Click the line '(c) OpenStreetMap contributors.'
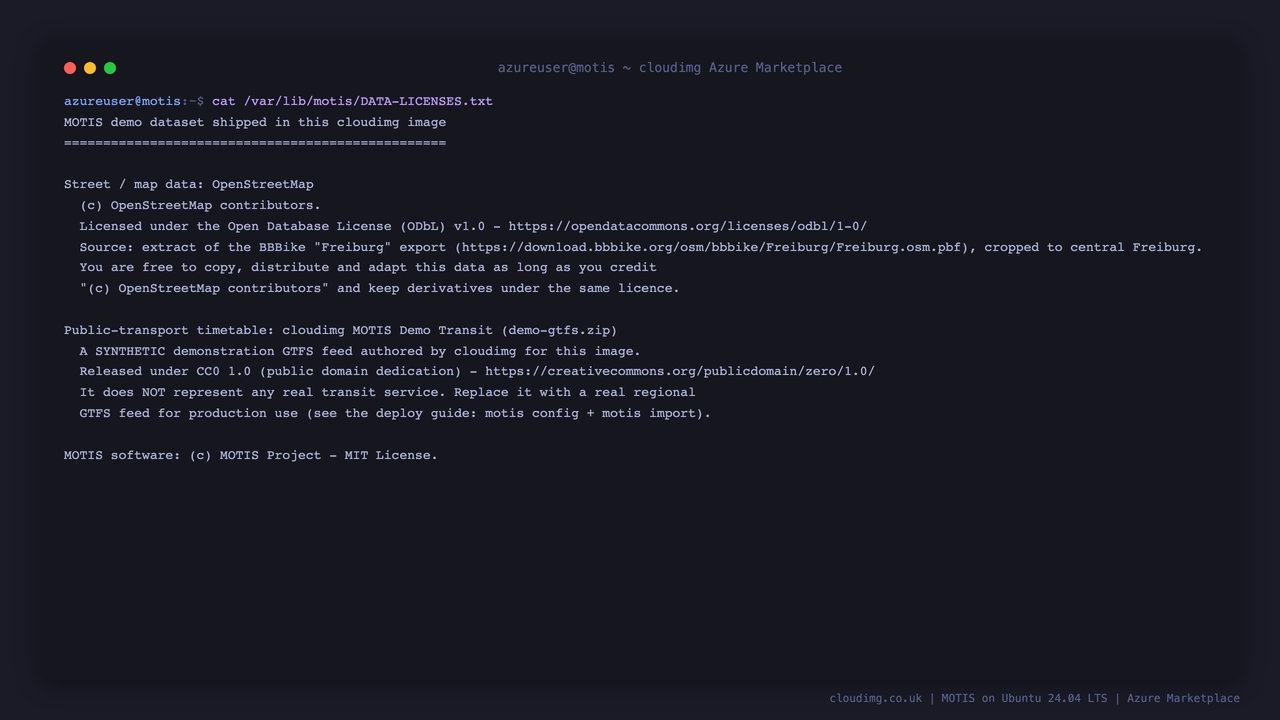 coord(201,205)
